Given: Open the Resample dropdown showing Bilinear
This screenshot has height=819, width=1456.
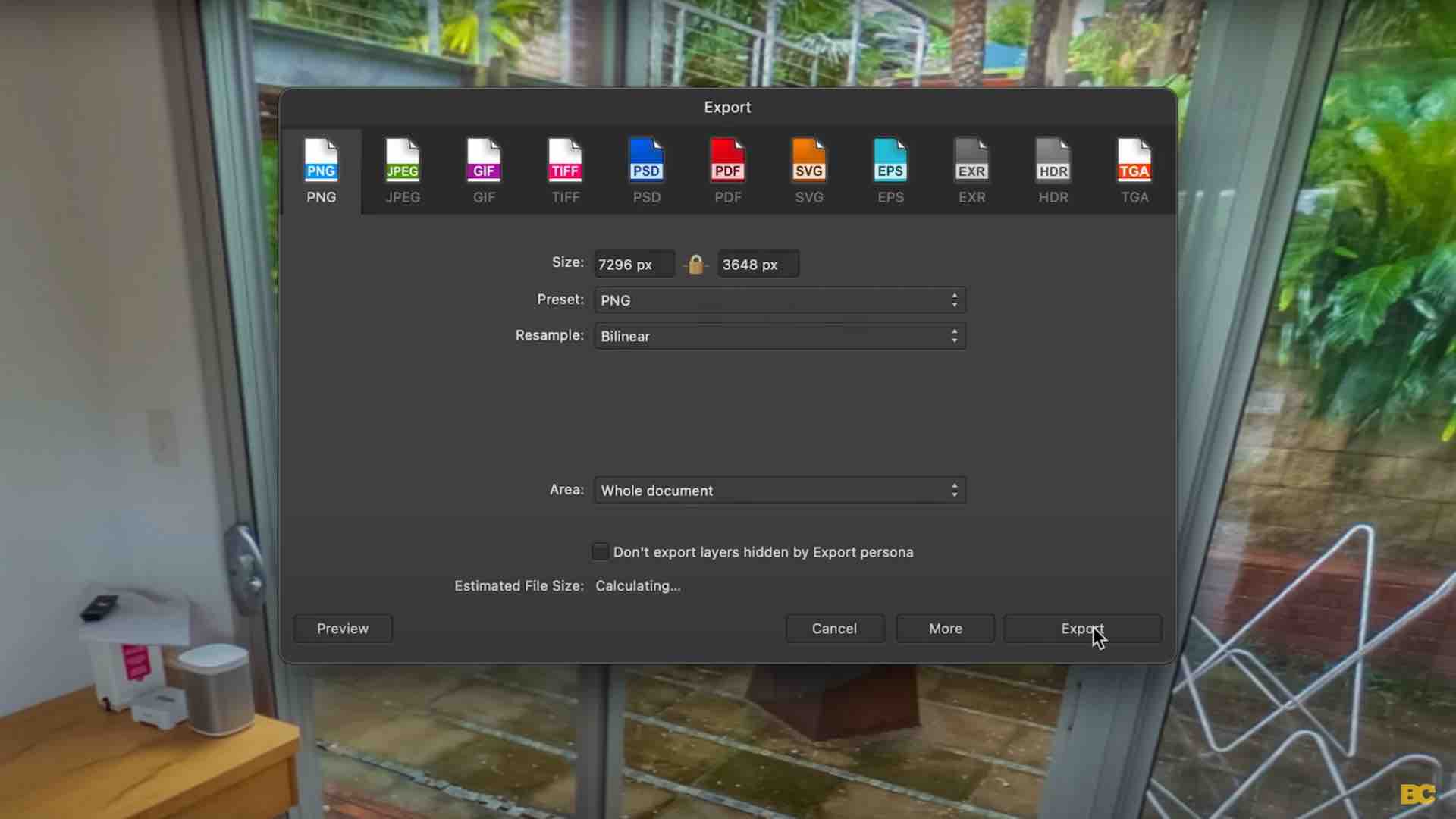Looking at the screenshot, I should [x=780, y=336].
